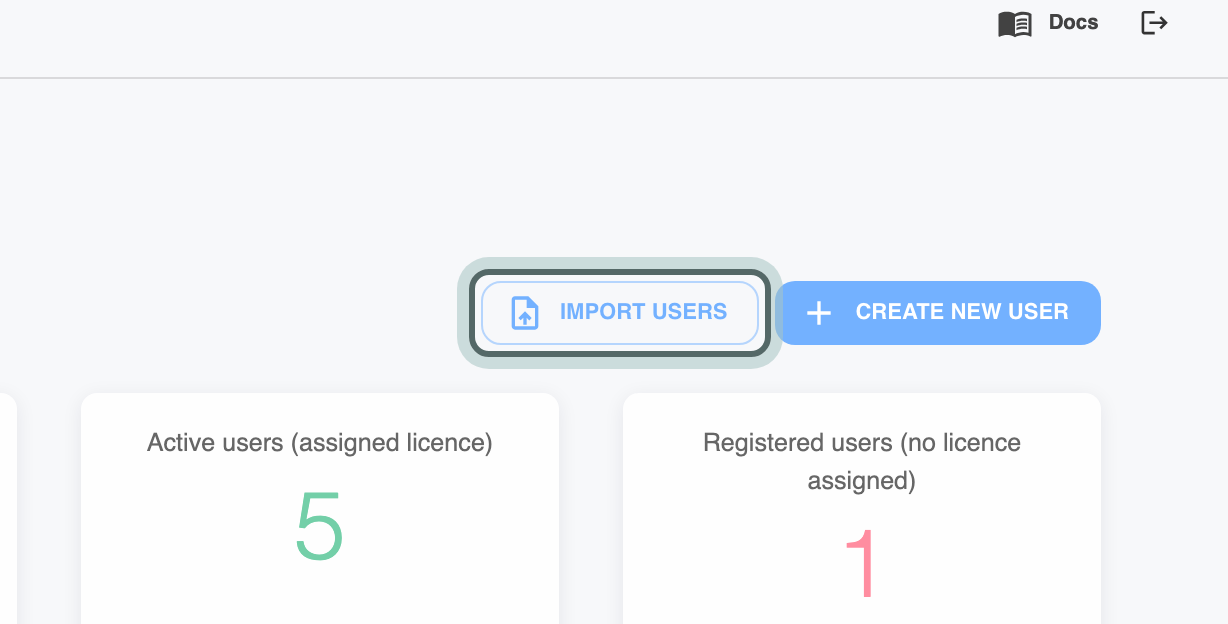This screenshot has width=1228, height=624.
Task: Click the active users count 5
Action: [x=320, y=527]
